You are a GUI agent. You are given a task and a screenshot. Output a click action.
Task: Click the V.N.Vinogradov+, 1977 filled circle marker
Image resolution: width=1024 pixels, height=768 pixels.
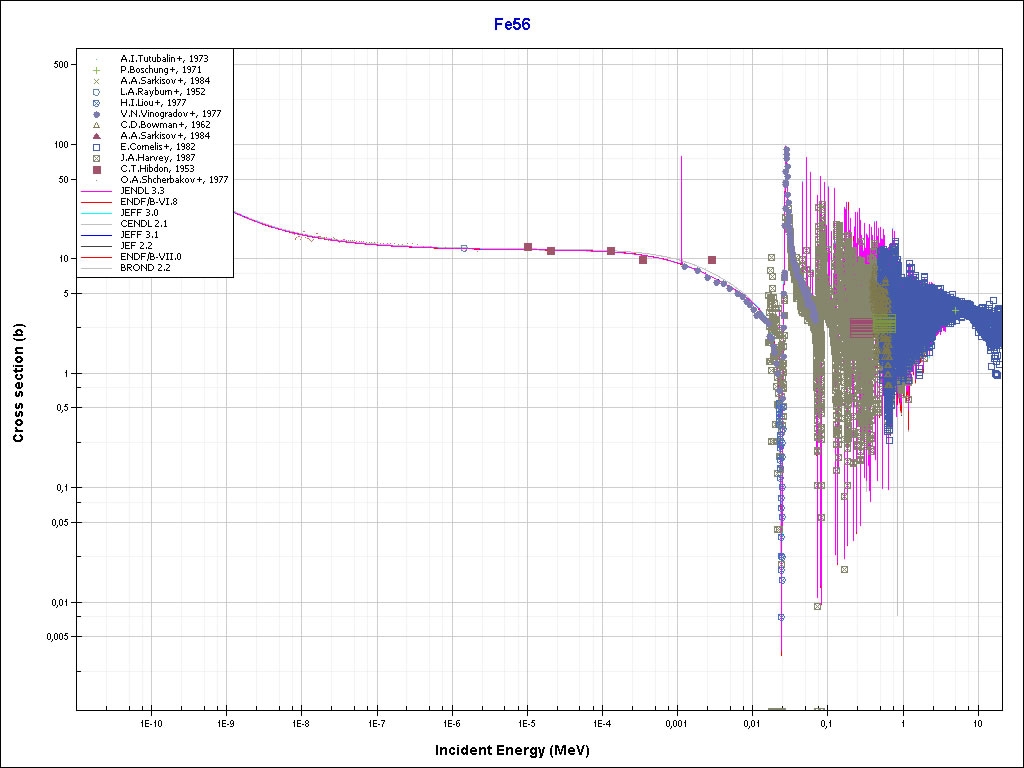point(97,114)
